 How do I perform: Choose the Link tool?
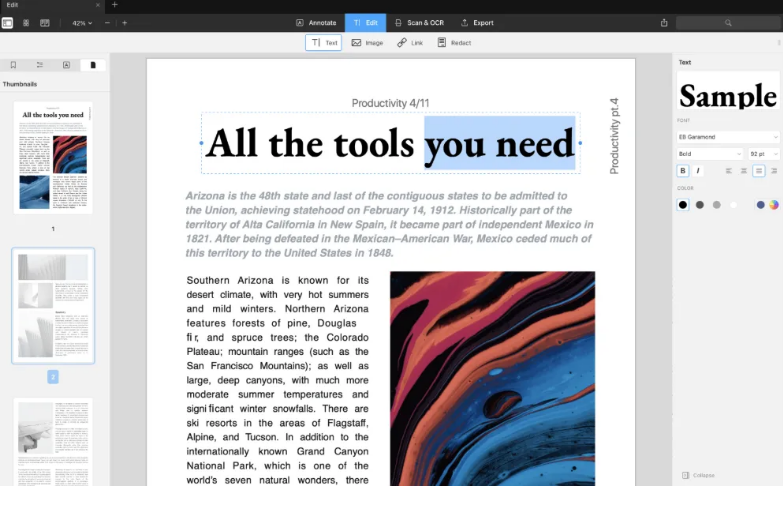coord(410,43)
